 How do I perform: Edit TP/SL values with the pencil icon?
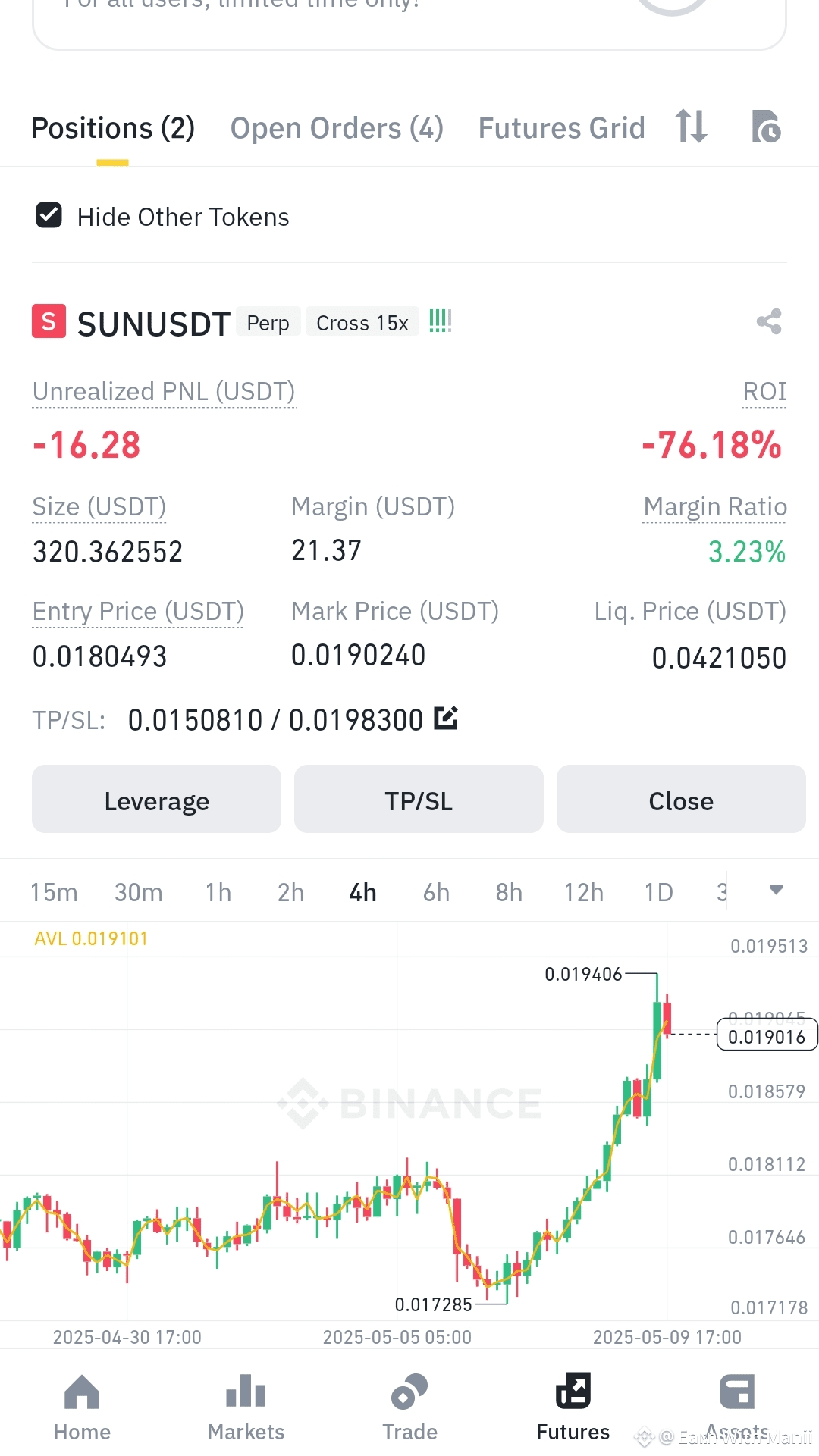(446, 718)
